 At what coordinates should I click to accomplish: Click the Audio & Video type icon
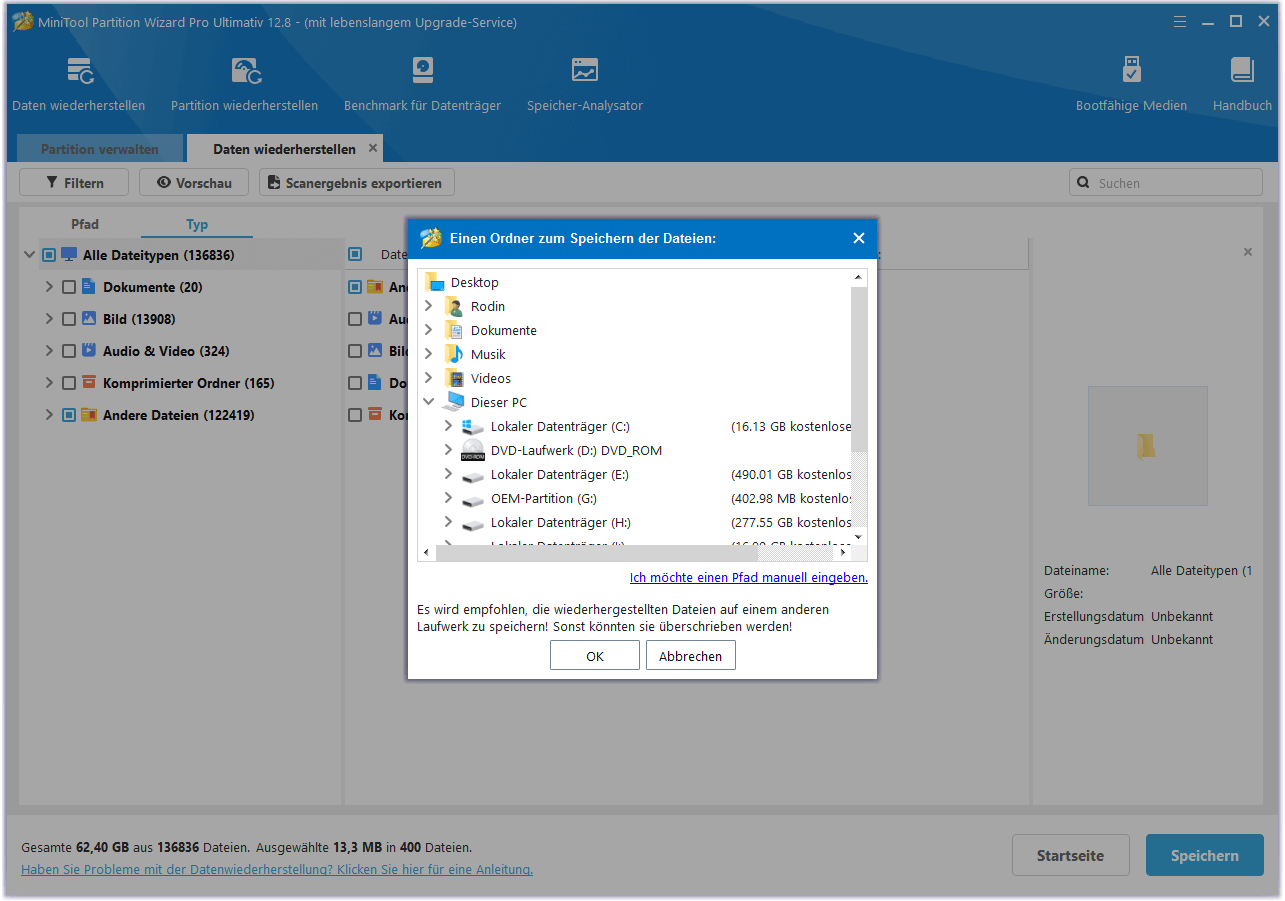(88, 351)
